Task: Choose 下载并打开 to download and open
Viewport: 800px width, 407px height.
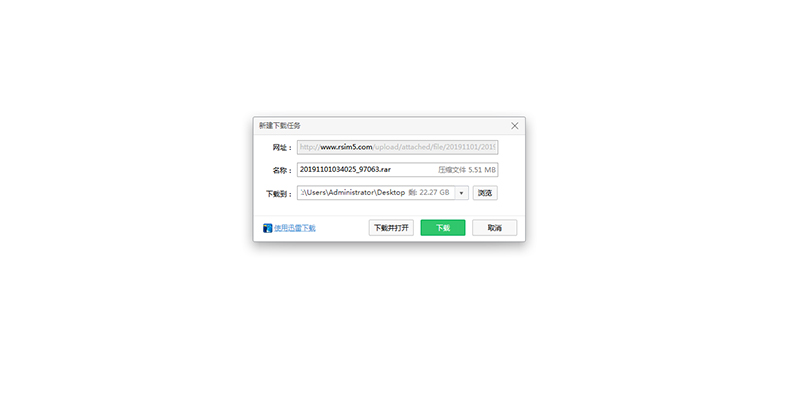Action: (x=391, y=227)
